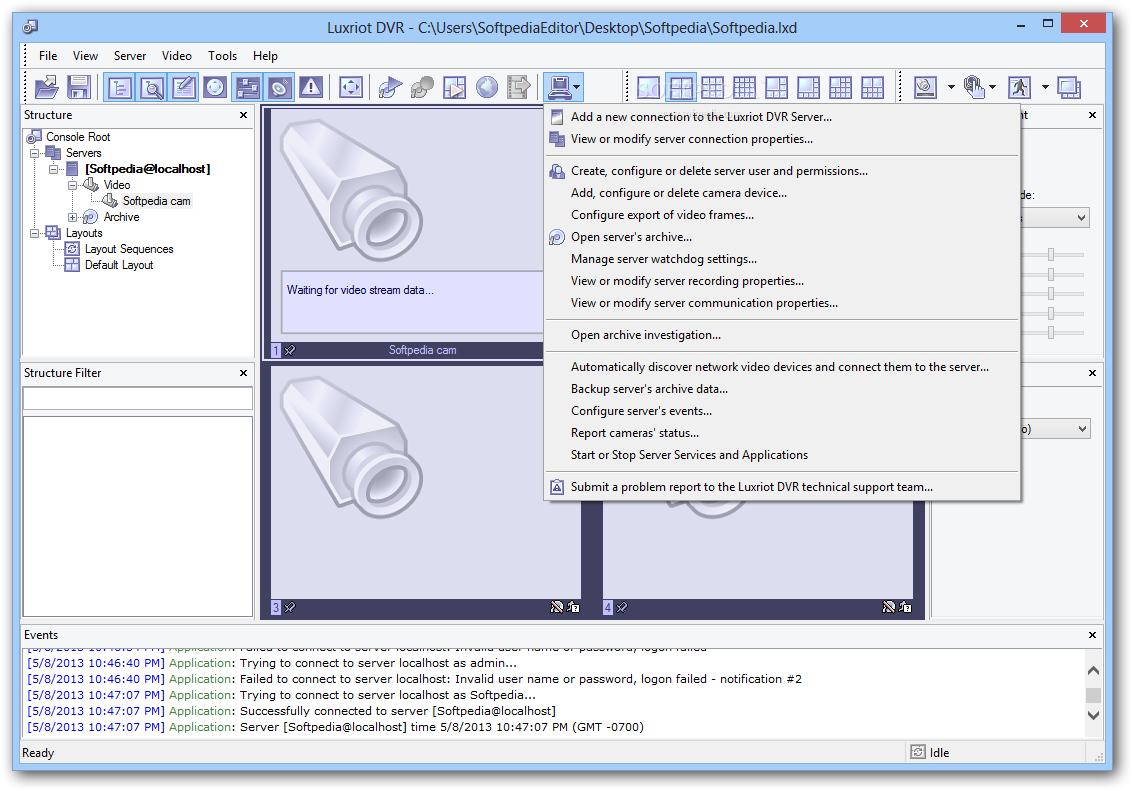
Task: Choose Create, configure or delete server user and permissions
Action: 782,171
